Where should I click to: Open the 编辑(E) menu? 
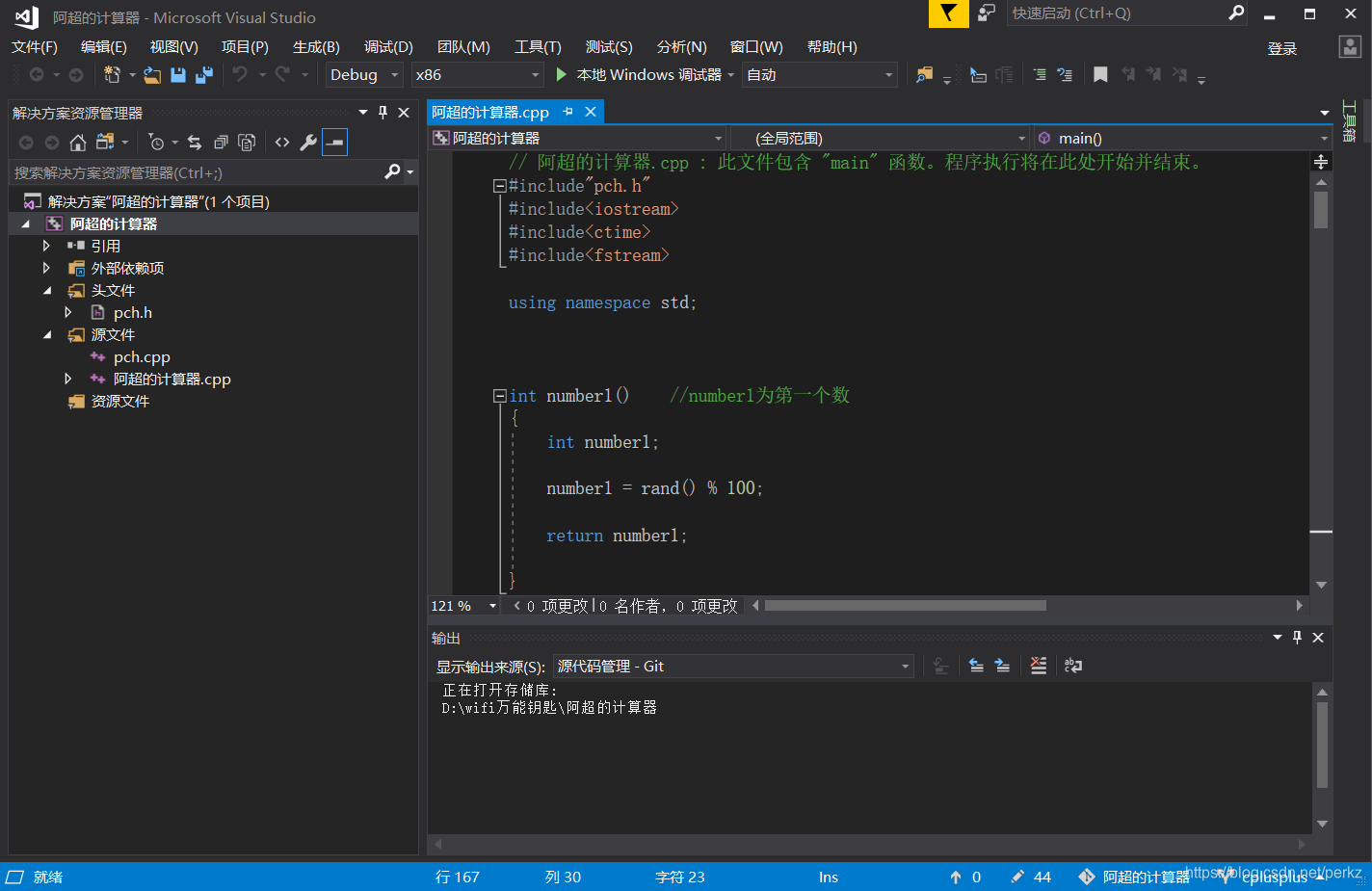click(104, 46)
